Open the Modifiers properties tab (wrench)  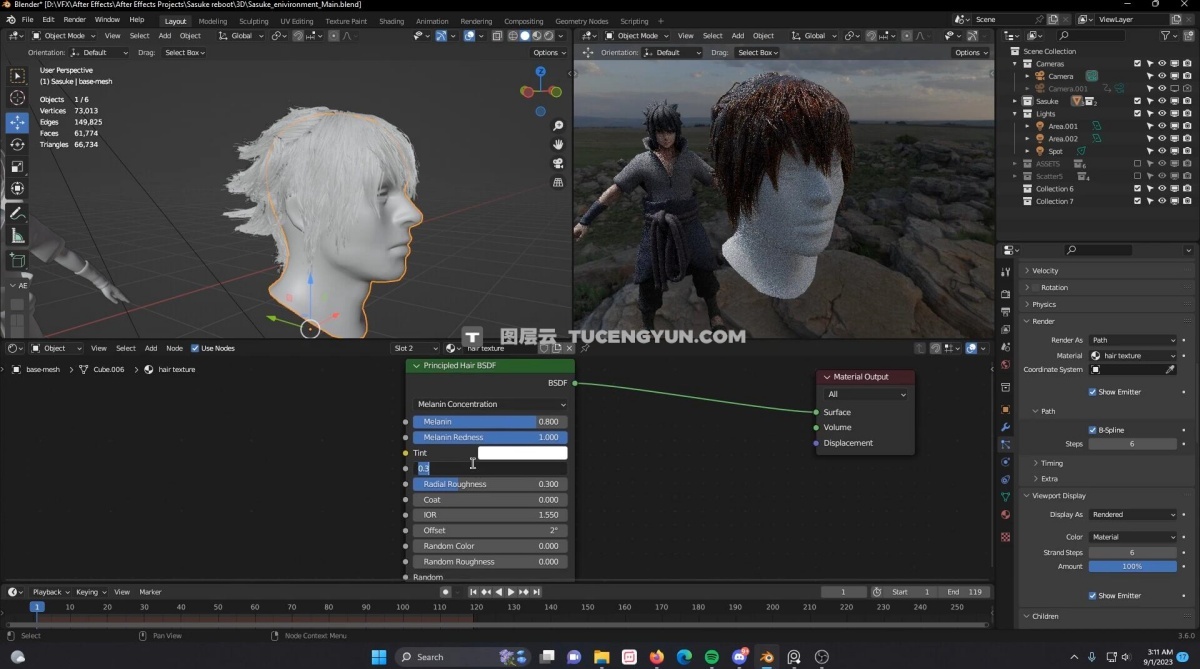pyautogui.click(x=1005, y=427)
